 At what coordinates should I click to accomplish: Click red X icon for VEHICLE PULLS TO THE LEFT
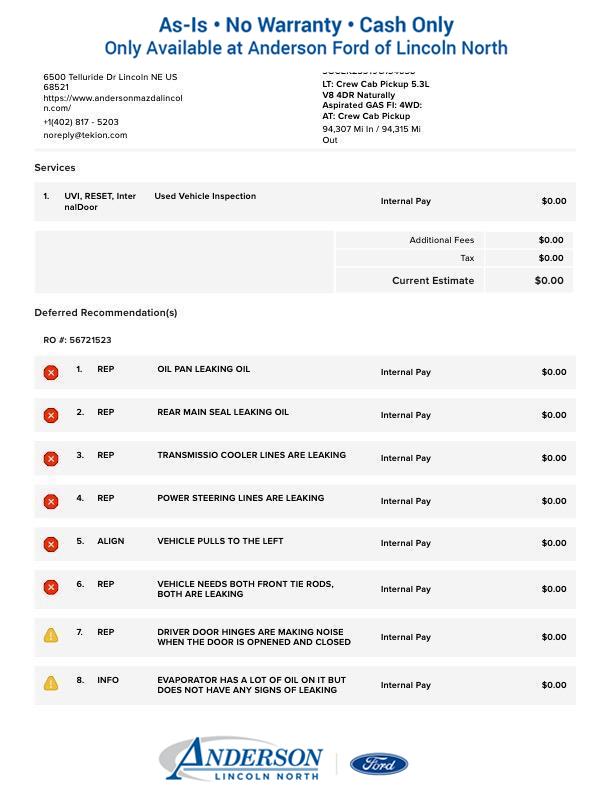51,544
